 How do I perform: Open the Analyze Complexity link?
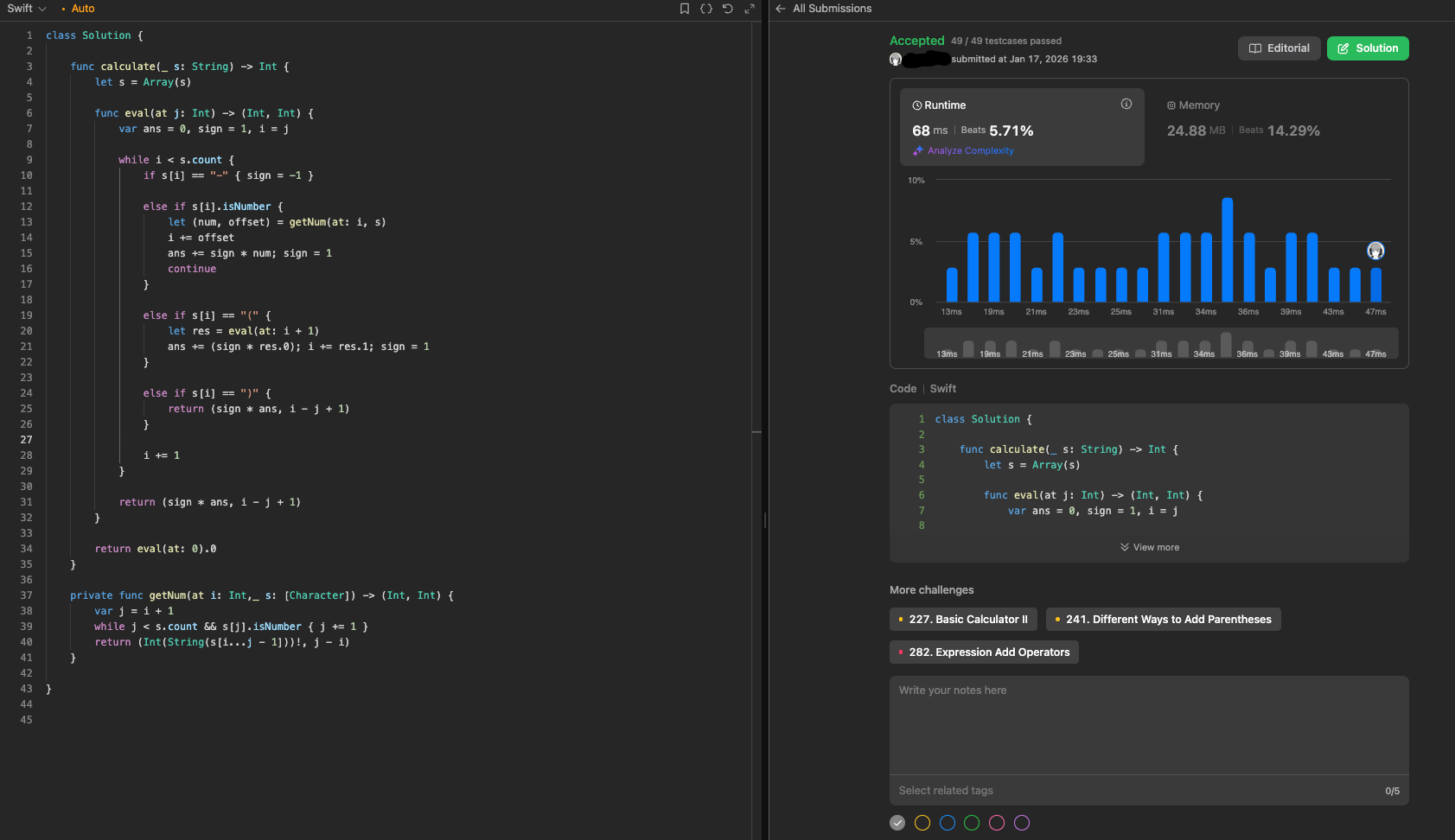tap(970, 150)
